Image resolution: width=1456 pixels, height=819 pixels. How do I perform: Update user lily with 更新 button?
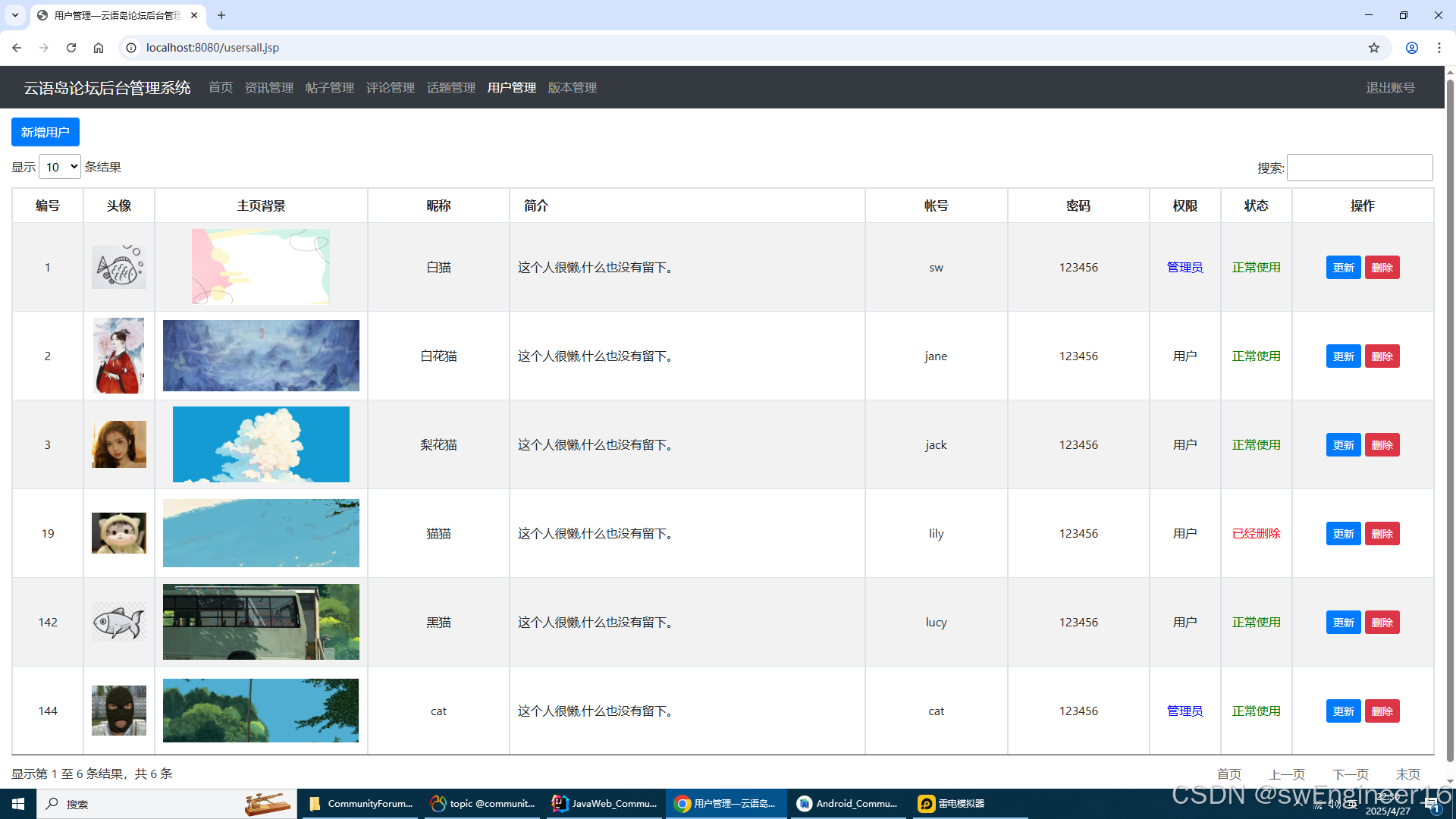1343,534
